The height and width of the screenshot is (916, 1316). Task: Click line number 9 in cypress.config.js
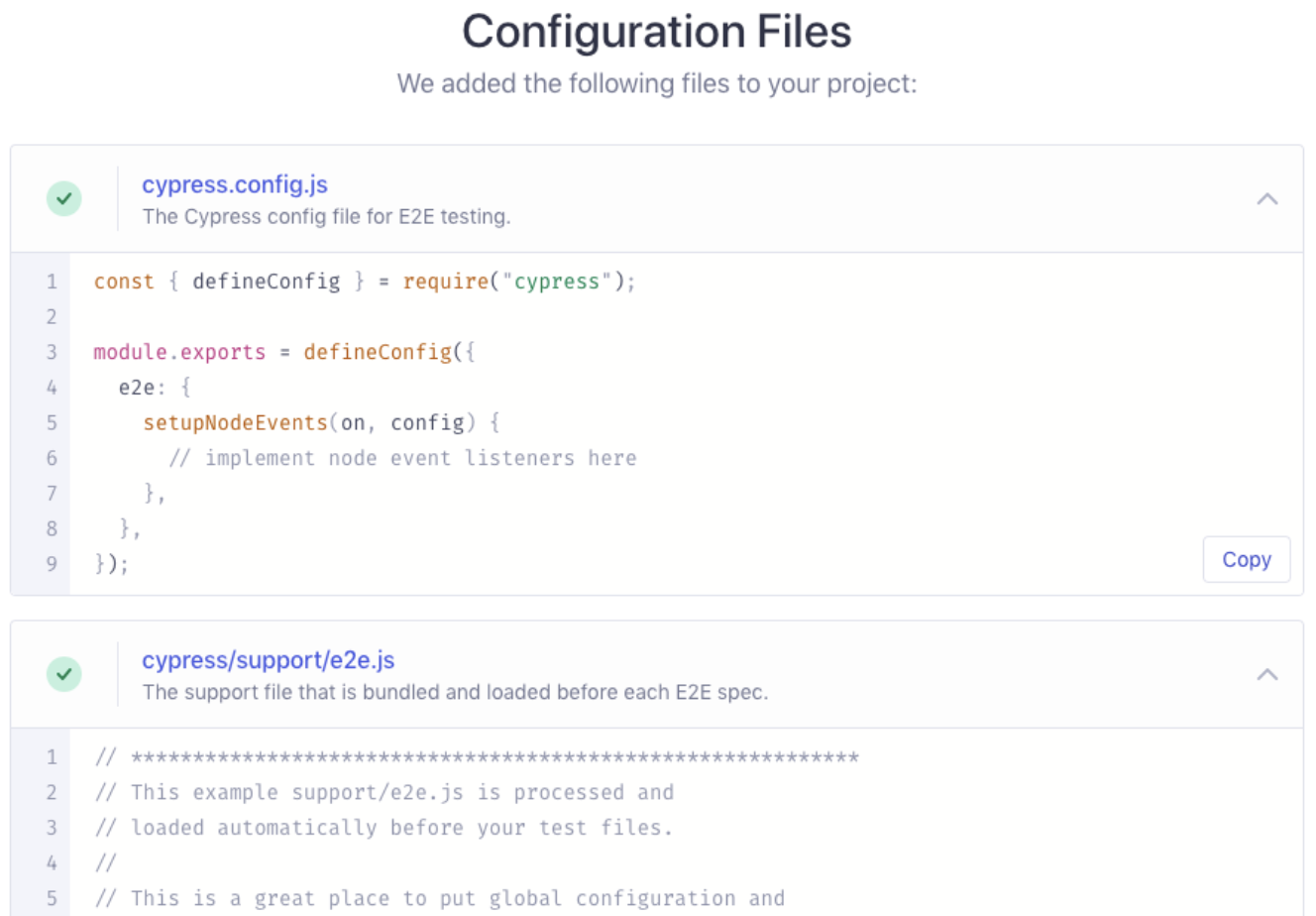52,563
